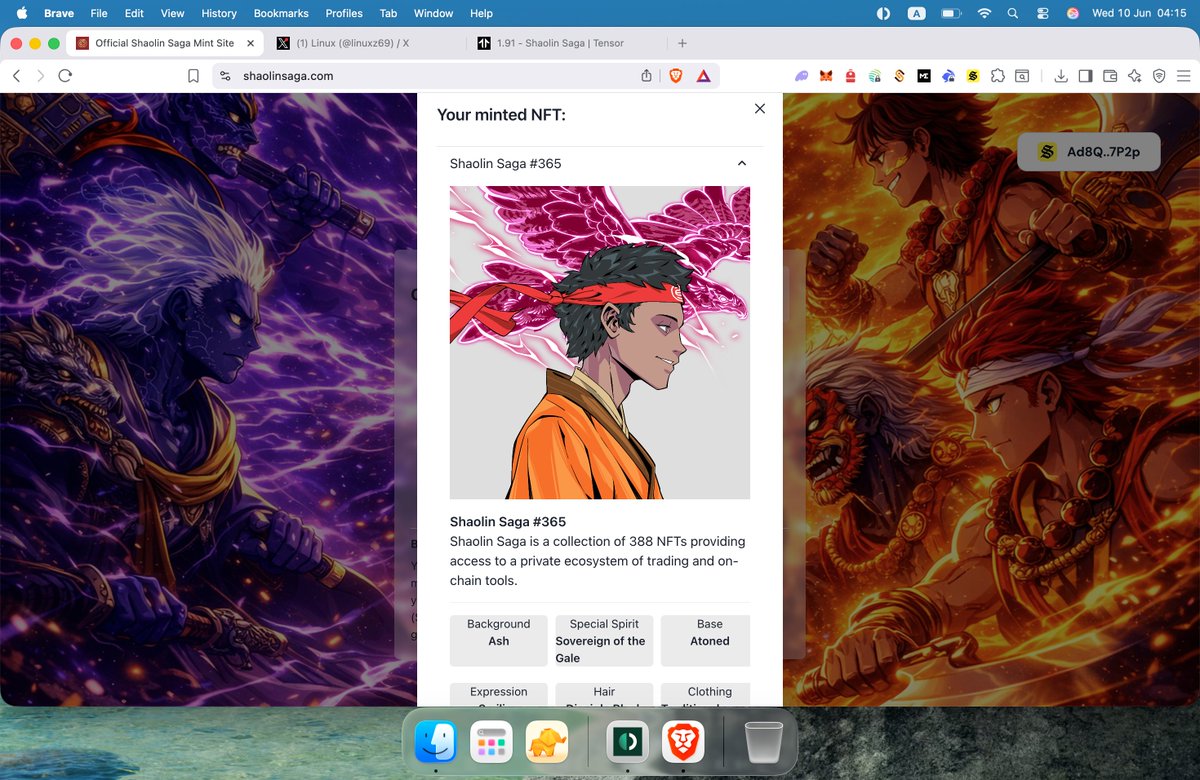Open the yellow S Solflare extension icon
The height and width of the screenshot is (780, 1200).
(x=973, y=76)
